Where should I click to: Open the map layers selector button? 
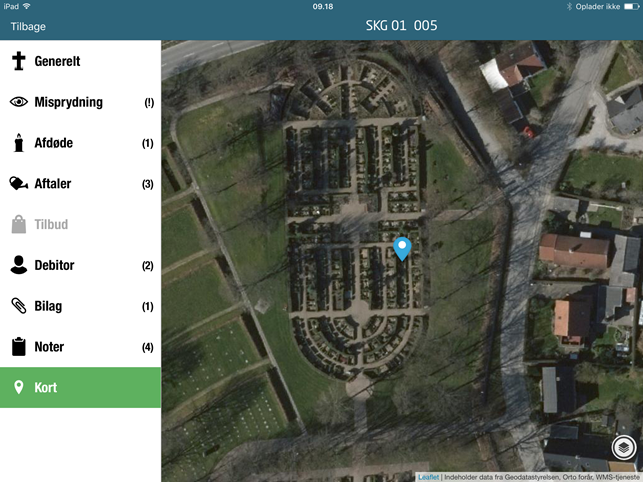(x=624, y=448)
